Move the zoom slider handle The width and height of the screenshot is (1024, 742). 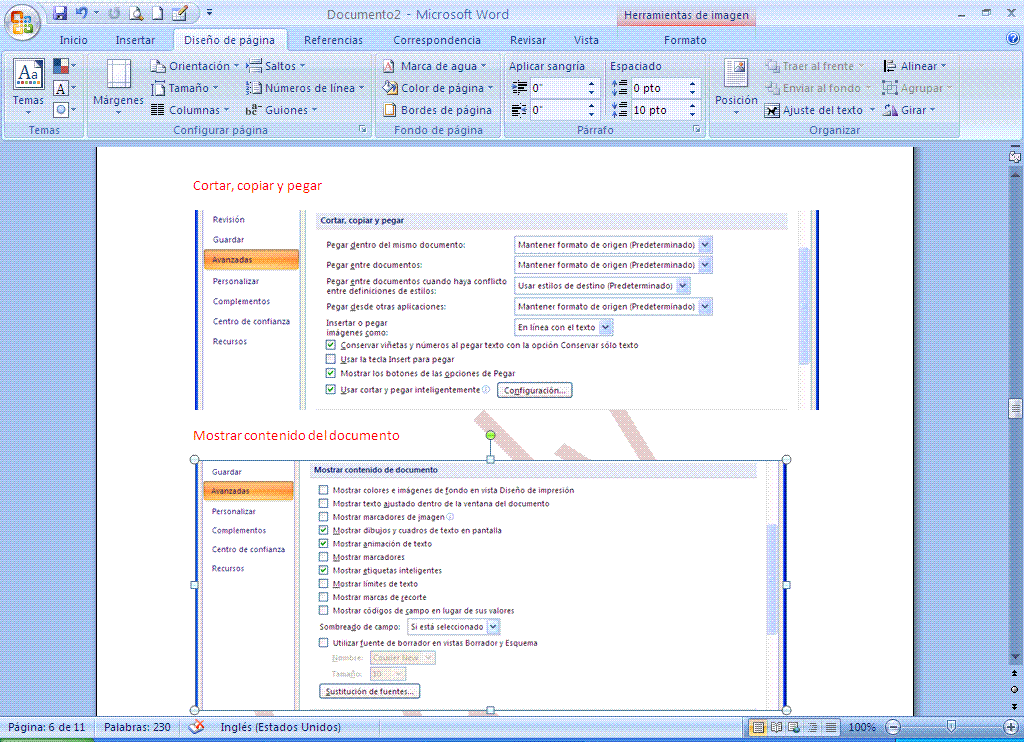point(952,726)
